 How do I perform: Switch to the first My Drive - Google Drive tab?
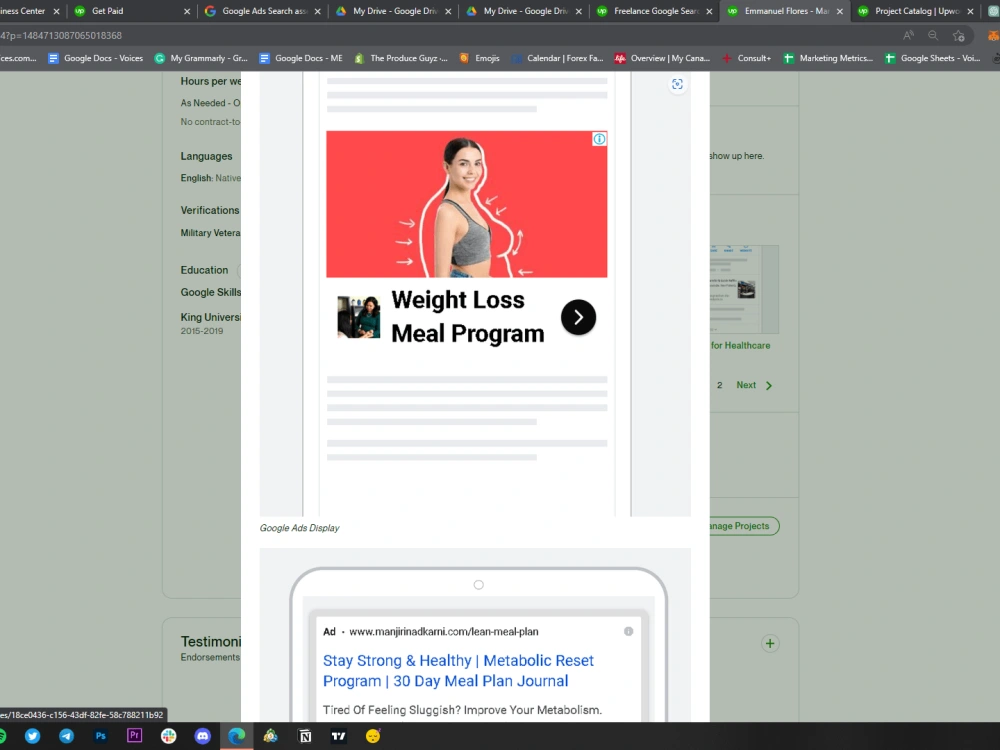tap(393, 11)
